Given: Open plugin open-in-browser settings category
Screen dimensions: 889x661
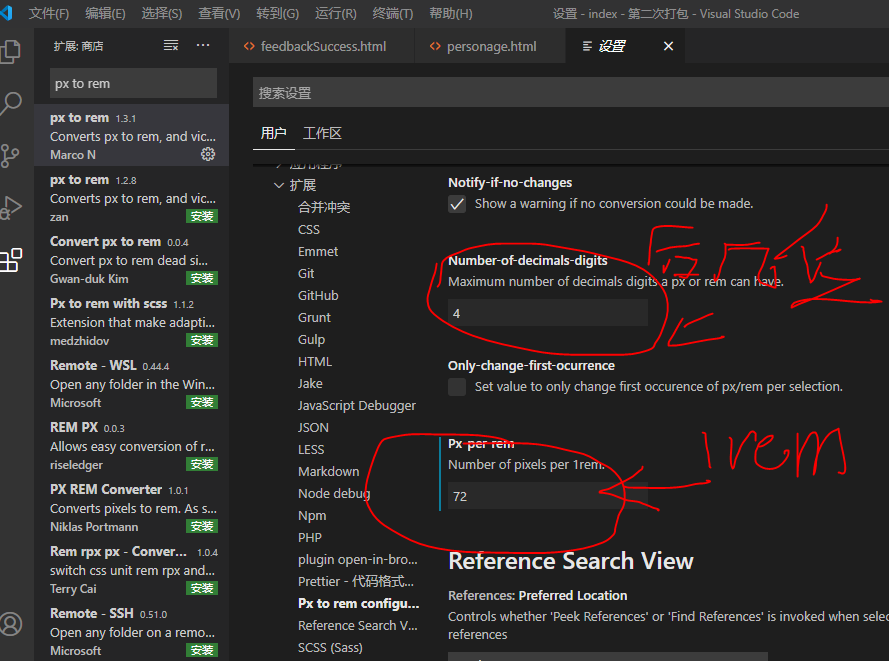Looking at the screenshot, I should (x=358, y=560).
